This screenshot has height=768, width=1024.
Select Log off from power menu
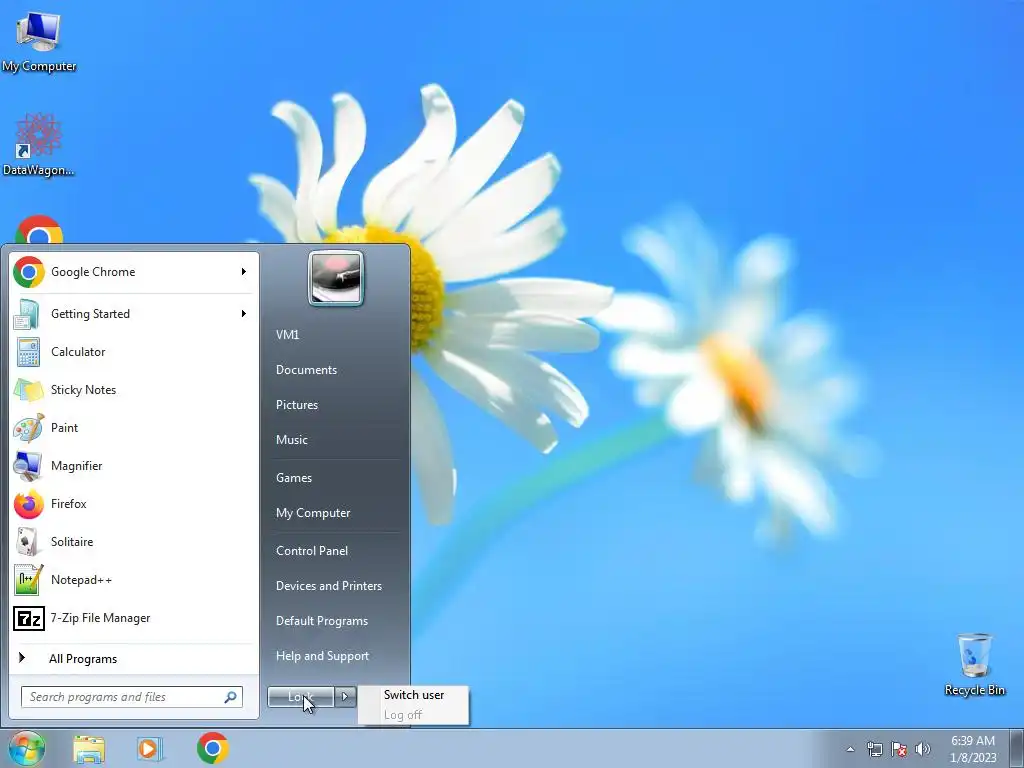pyautogui.click(x=414, y=714)
